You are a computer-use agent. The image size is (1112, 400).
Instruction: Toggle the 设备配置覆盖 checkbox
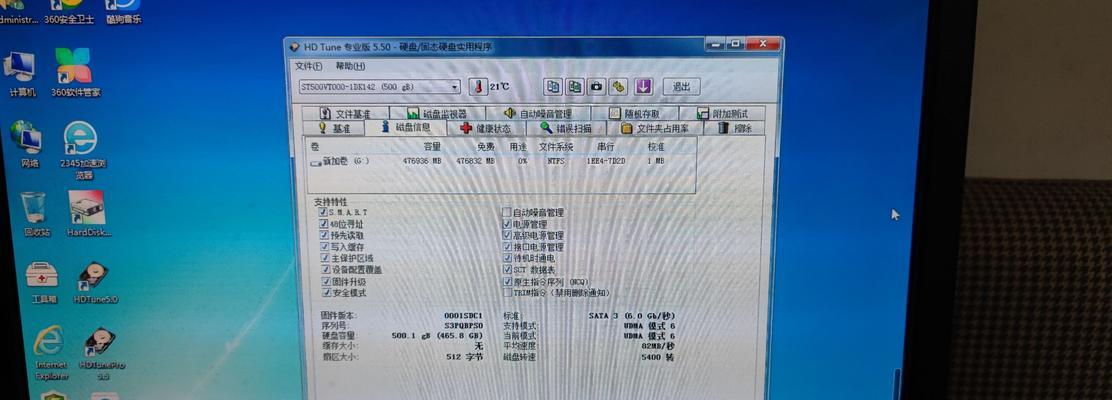pyautogui.click(x=325, y=270)
